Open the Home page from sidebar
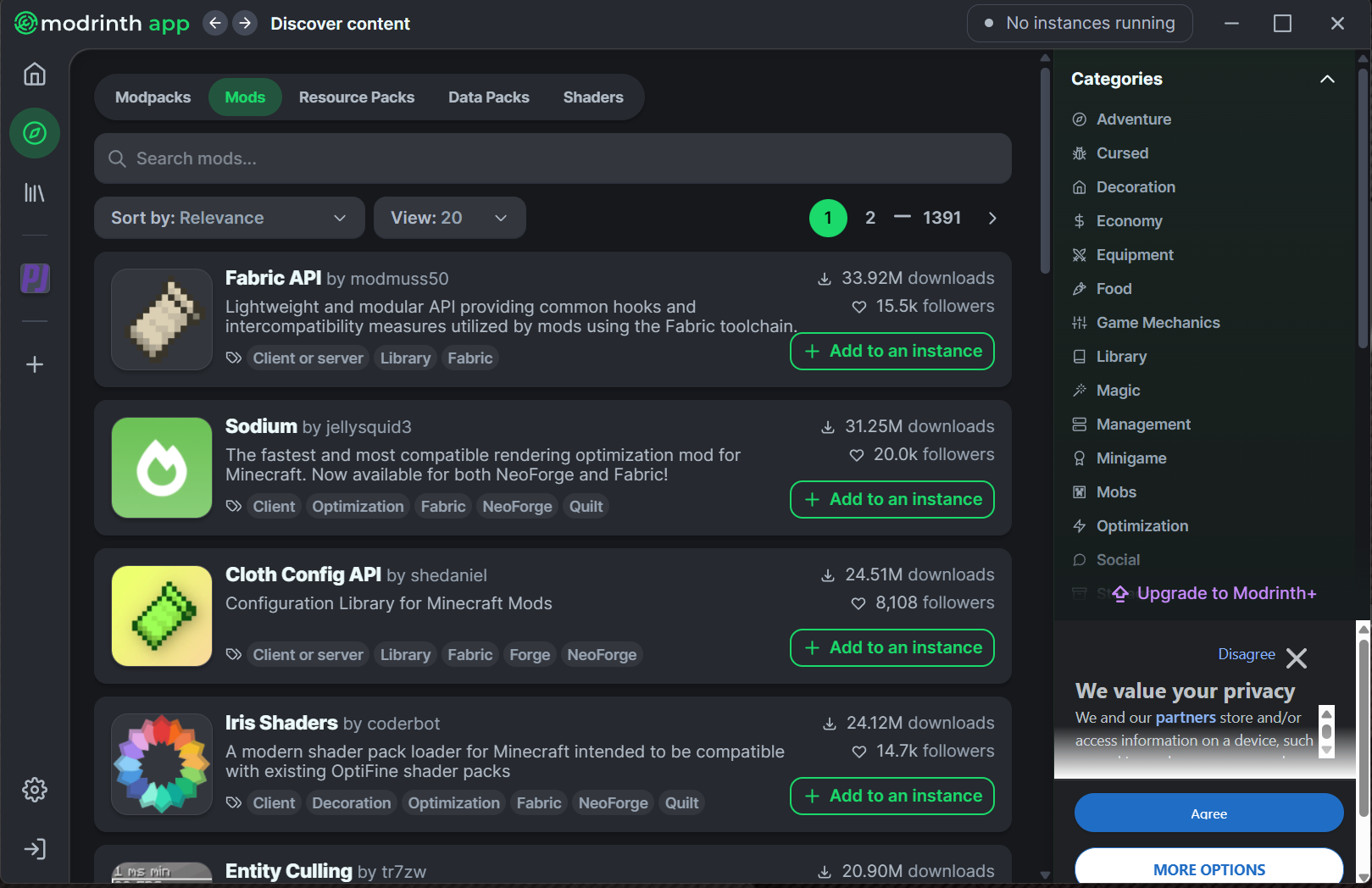Image resolution: width=1372 pixels, height=888 pixels. (35, 75)
